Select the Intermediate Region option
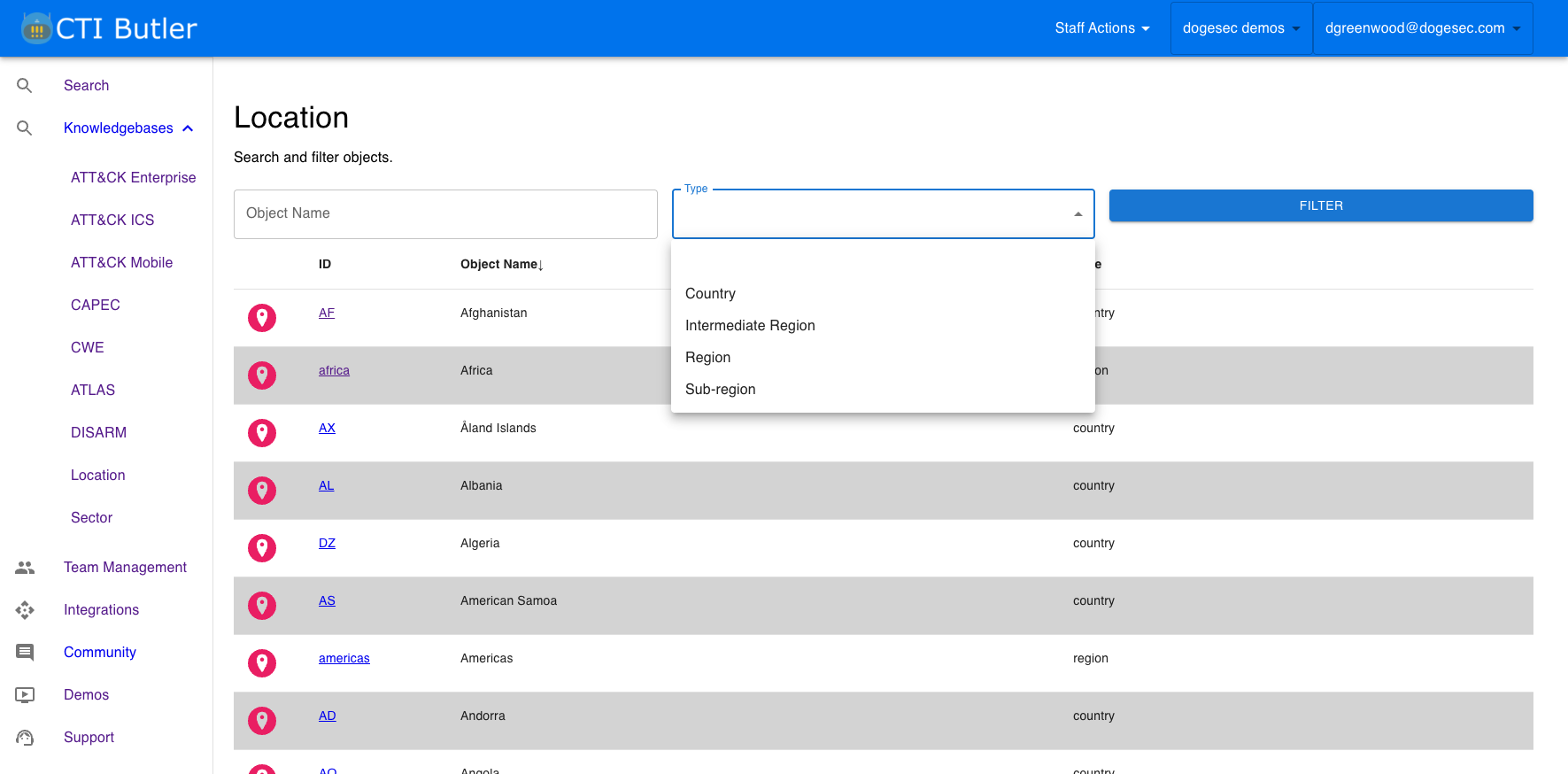 750,326
